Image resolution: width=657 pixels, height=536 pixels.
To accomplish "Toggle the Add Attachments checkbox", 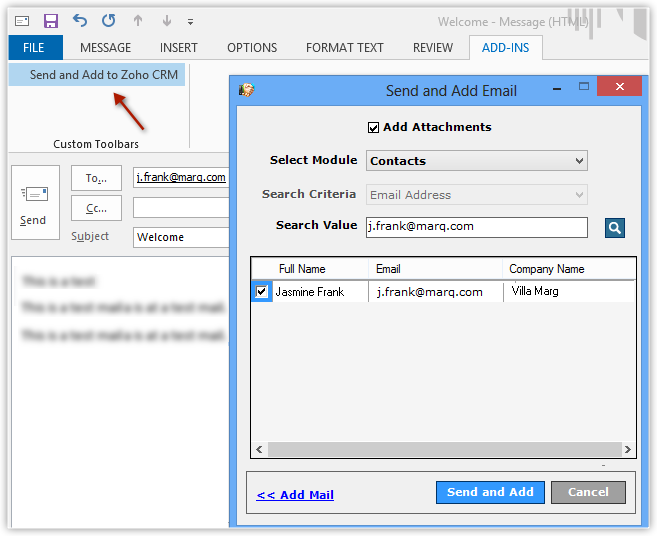I will tap(374, 128).
